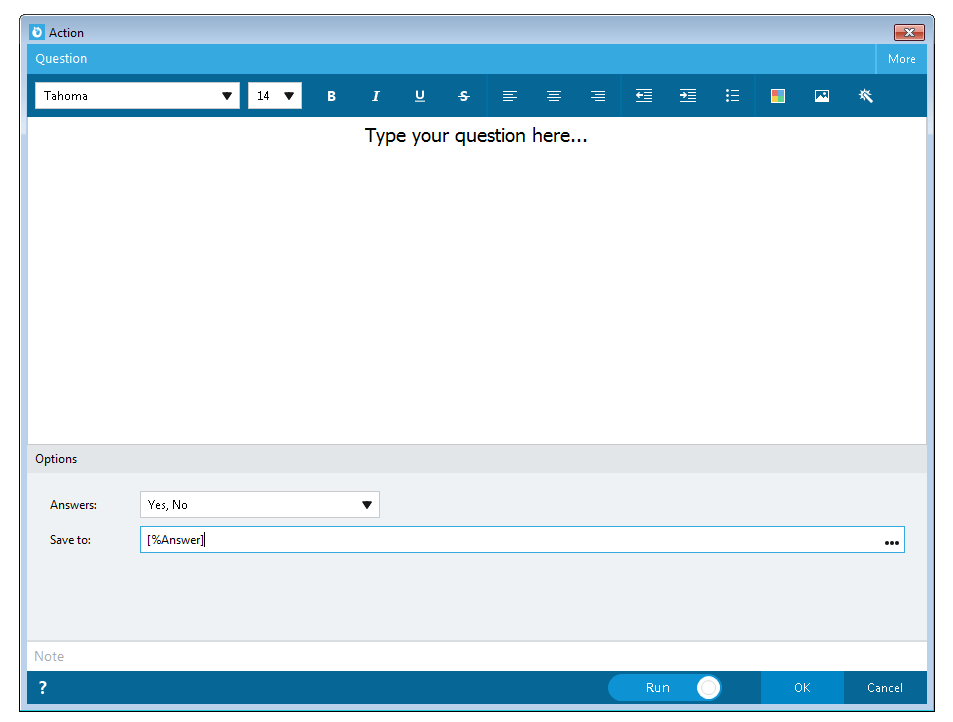Viewport: 953px width, 722px height.
Task: Open the Tahoma font dropdown
Action: pos(137,96)
